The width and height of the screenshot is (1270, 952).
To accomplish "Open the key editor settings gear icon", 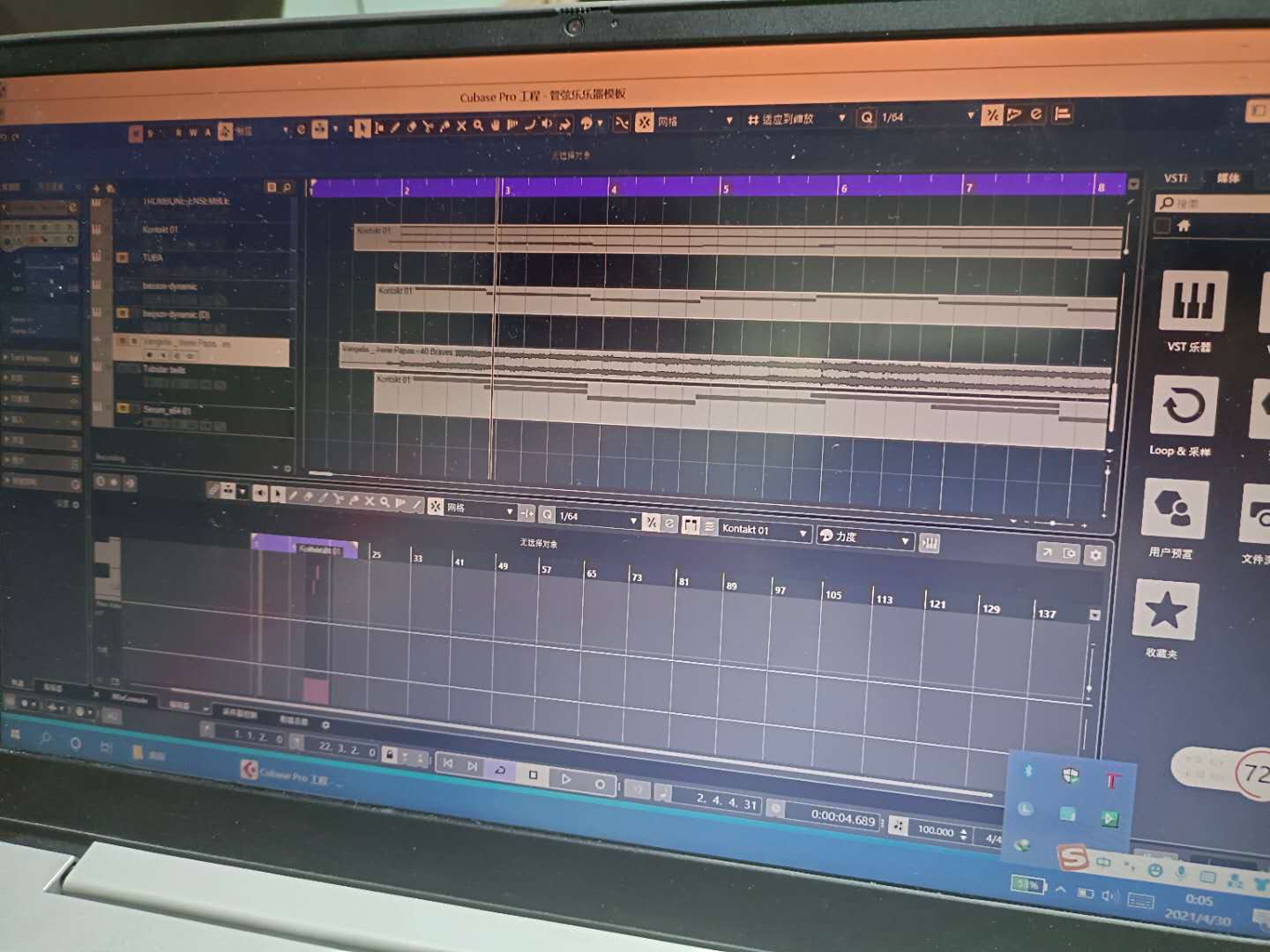I will coord(1095,554).
